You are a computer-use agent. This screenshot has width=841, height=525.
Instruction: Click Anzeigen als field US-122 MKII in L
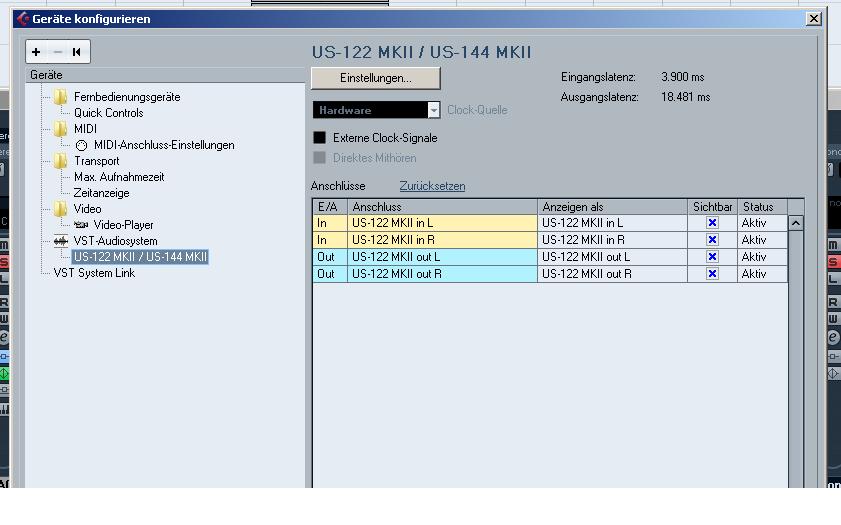[x=613, y=223]
